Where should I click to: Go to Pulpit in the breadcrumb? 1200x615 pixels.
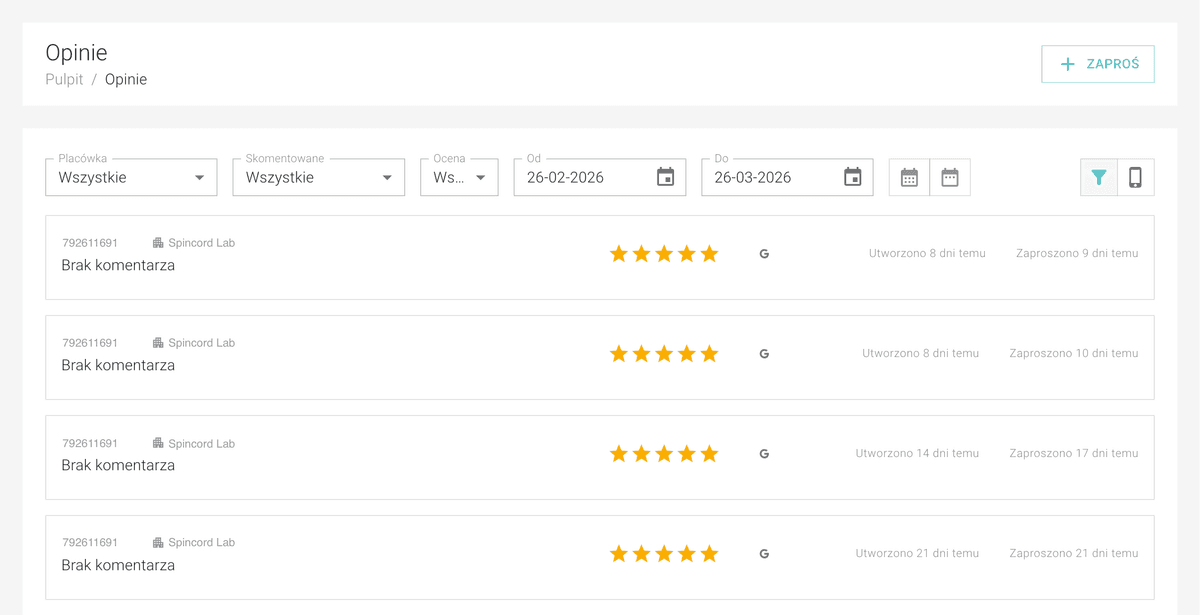click(x=64, y=79)
